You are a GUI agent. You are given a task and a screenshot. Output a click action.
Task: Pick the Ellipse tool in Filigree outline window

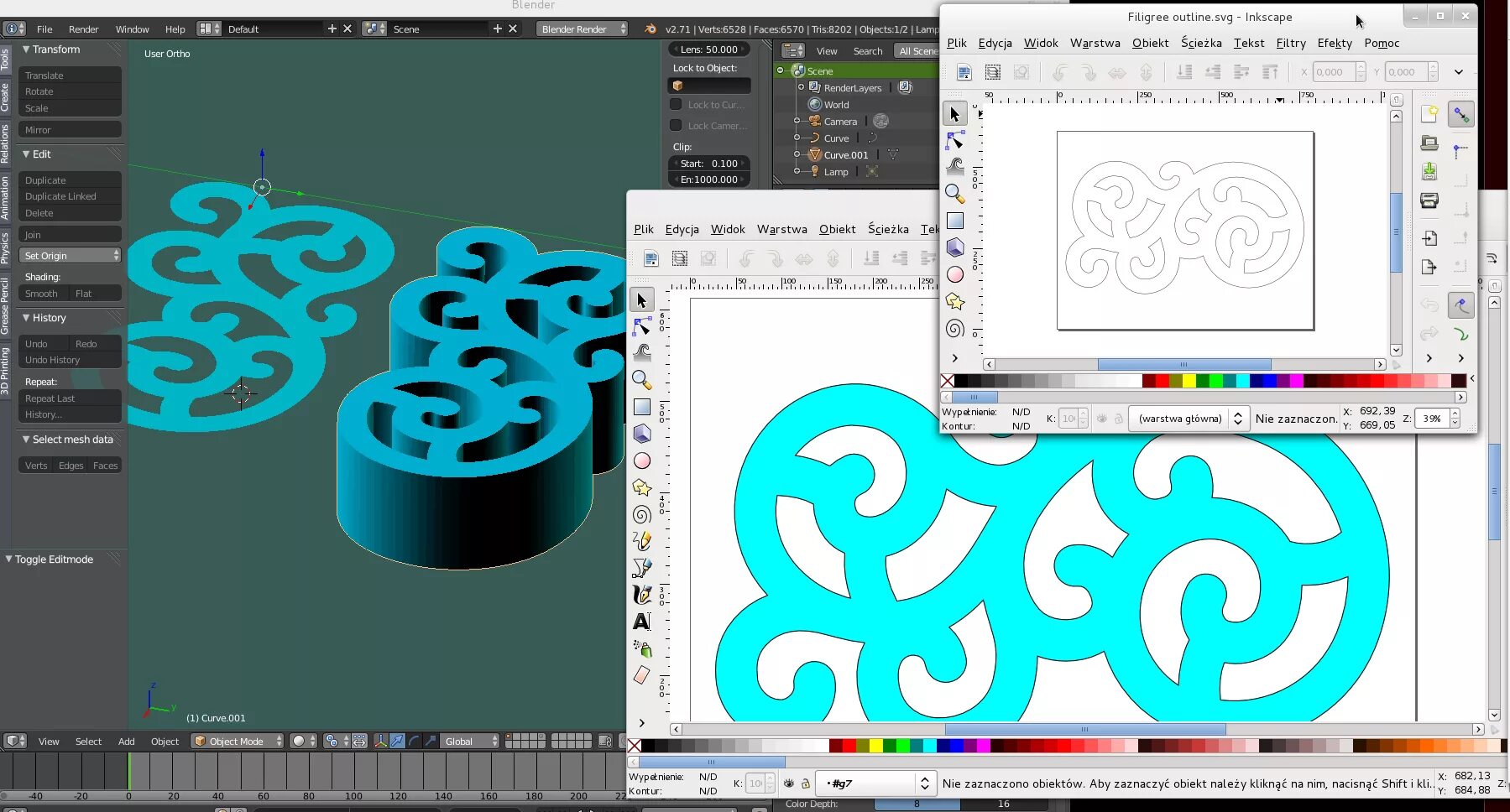[954, 274]
